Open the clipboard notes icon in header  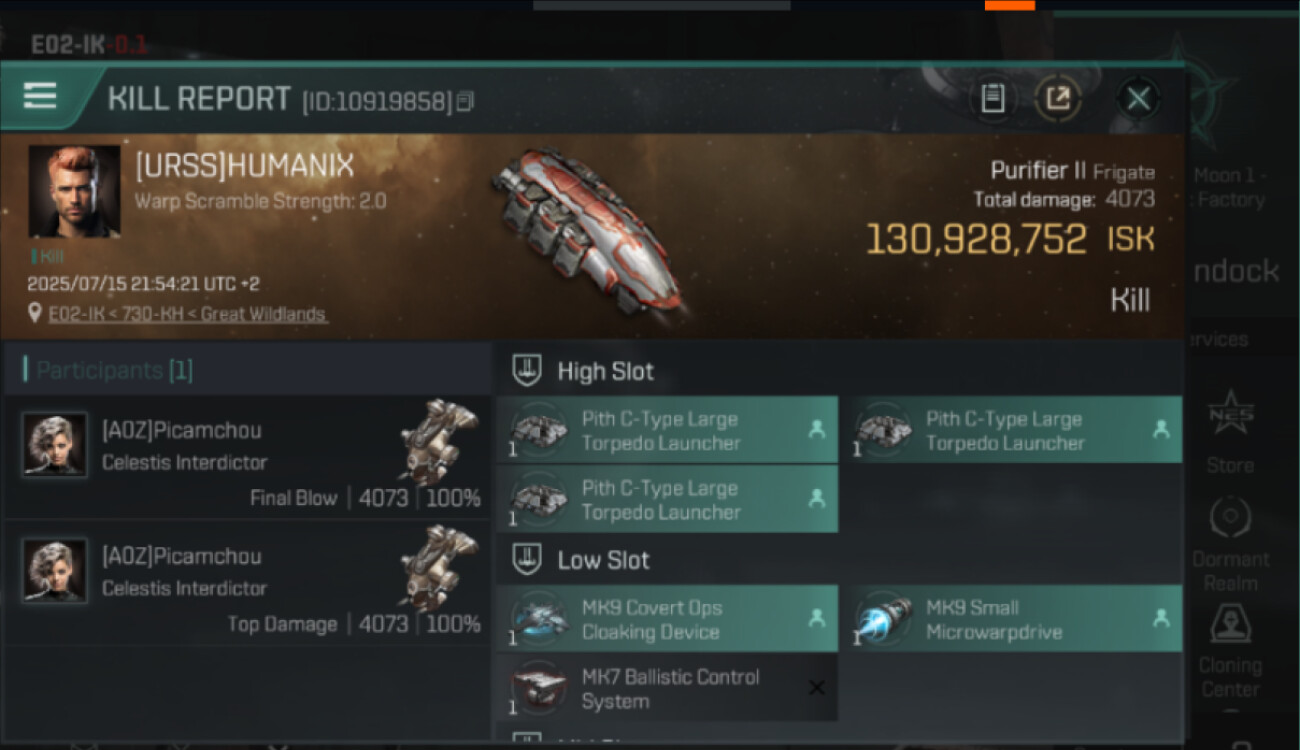(992, 98)
